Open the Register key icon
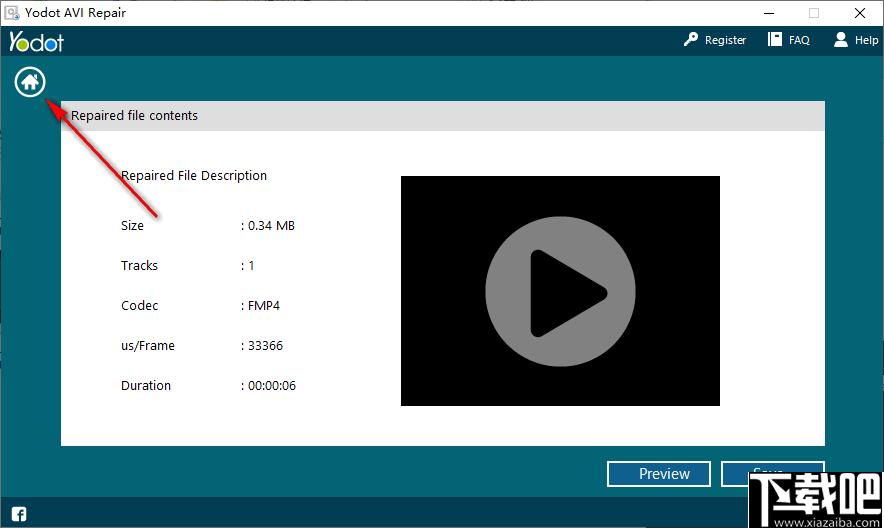 [691, 39]
